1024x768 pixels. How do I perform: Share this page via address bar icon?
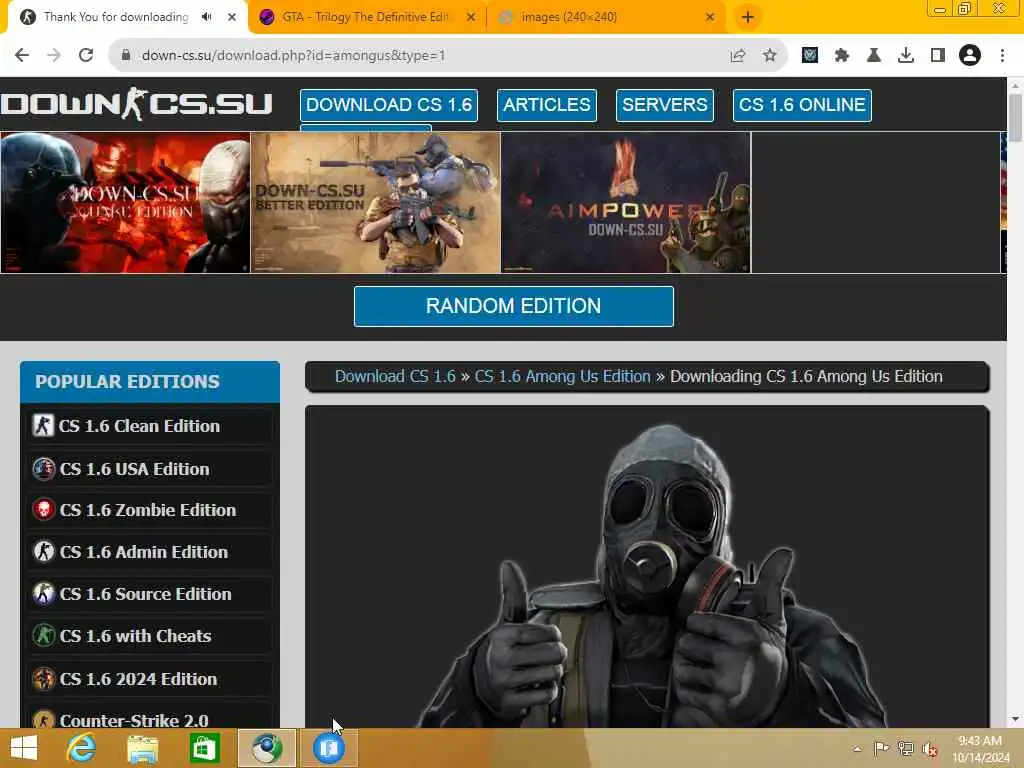(738, 56)
